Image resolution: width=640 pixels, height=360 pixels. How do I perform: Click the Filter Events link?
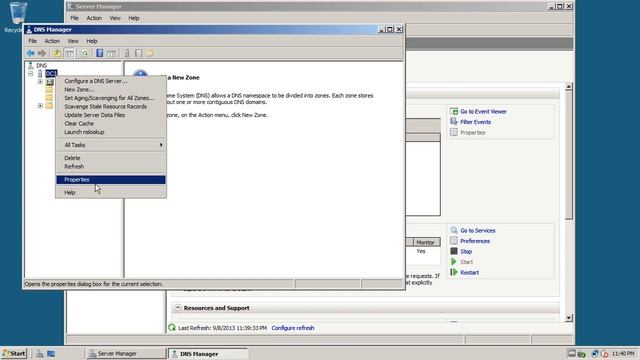click(476, 122)
